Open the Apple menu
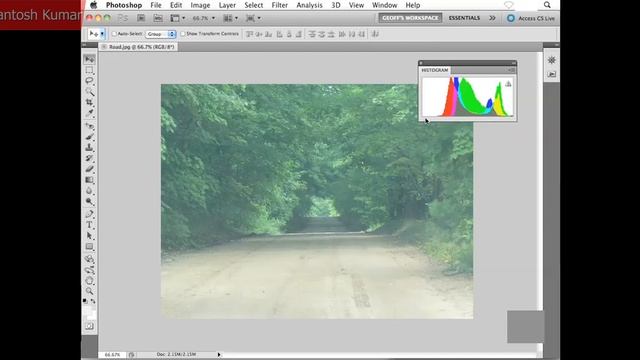The width and height of the screenshot is (640, 360). [93, 5]
